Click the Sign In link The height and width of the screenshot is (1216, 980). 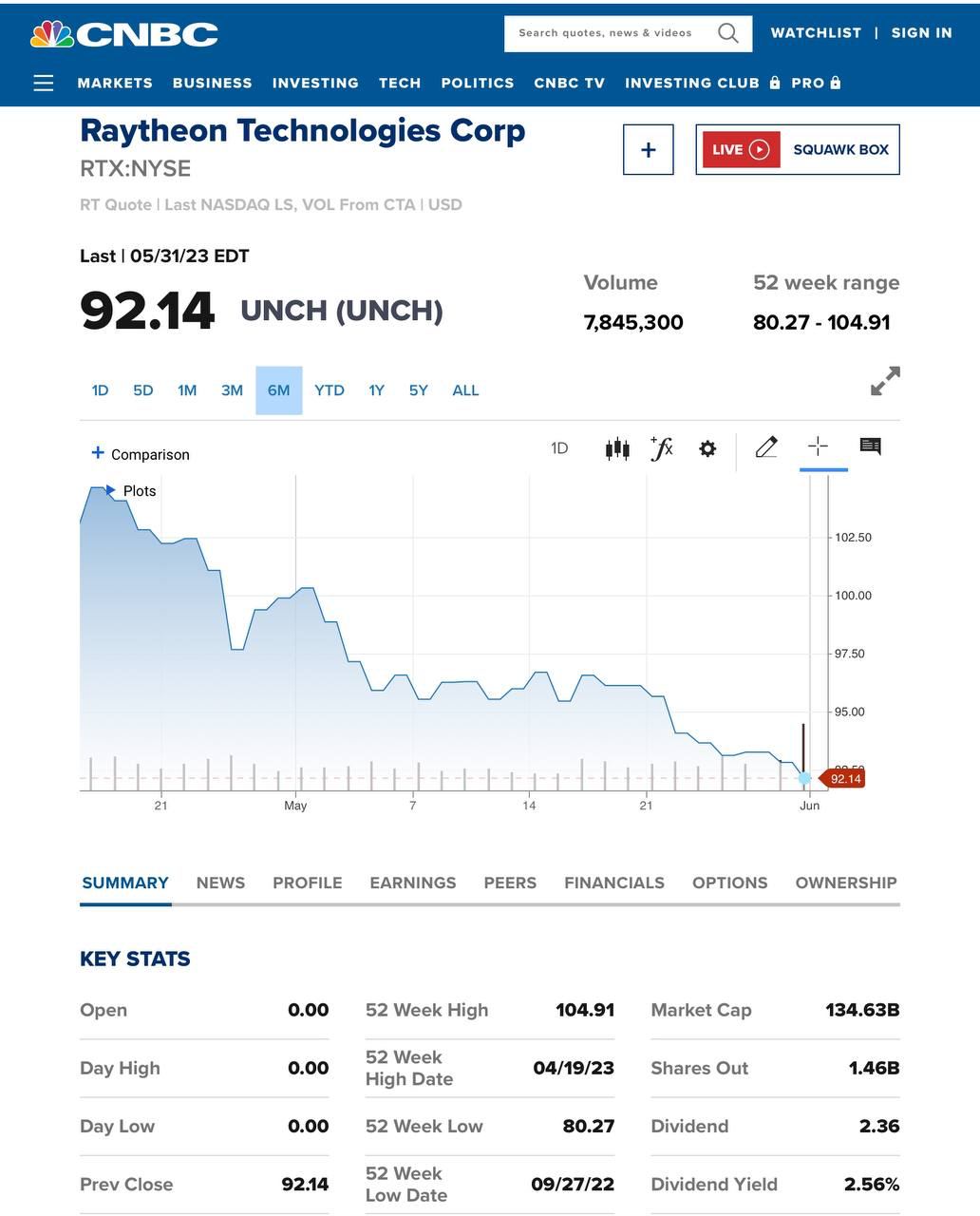(921, 32)
